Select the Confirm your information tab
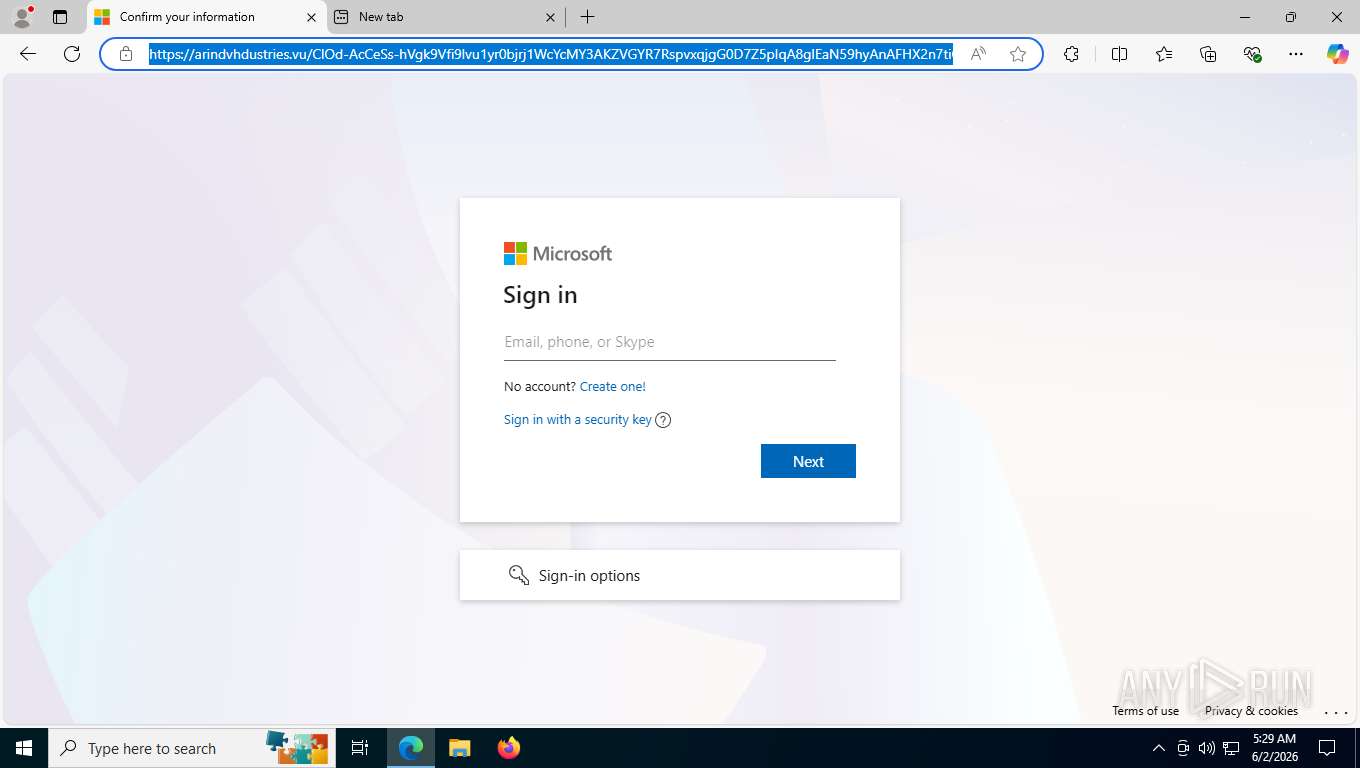 [x=205, y=17]
